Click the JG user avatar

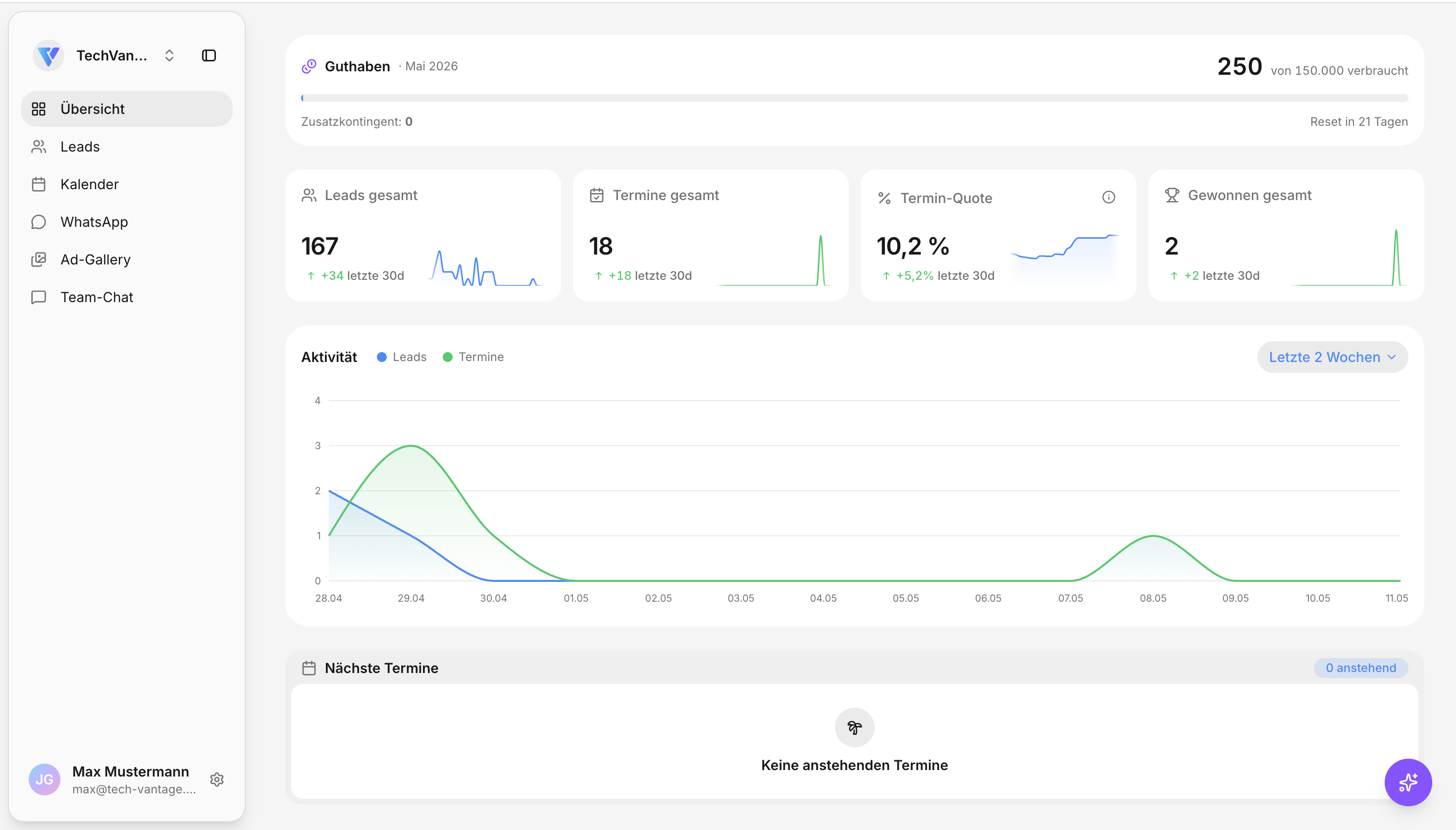(45, 779)
